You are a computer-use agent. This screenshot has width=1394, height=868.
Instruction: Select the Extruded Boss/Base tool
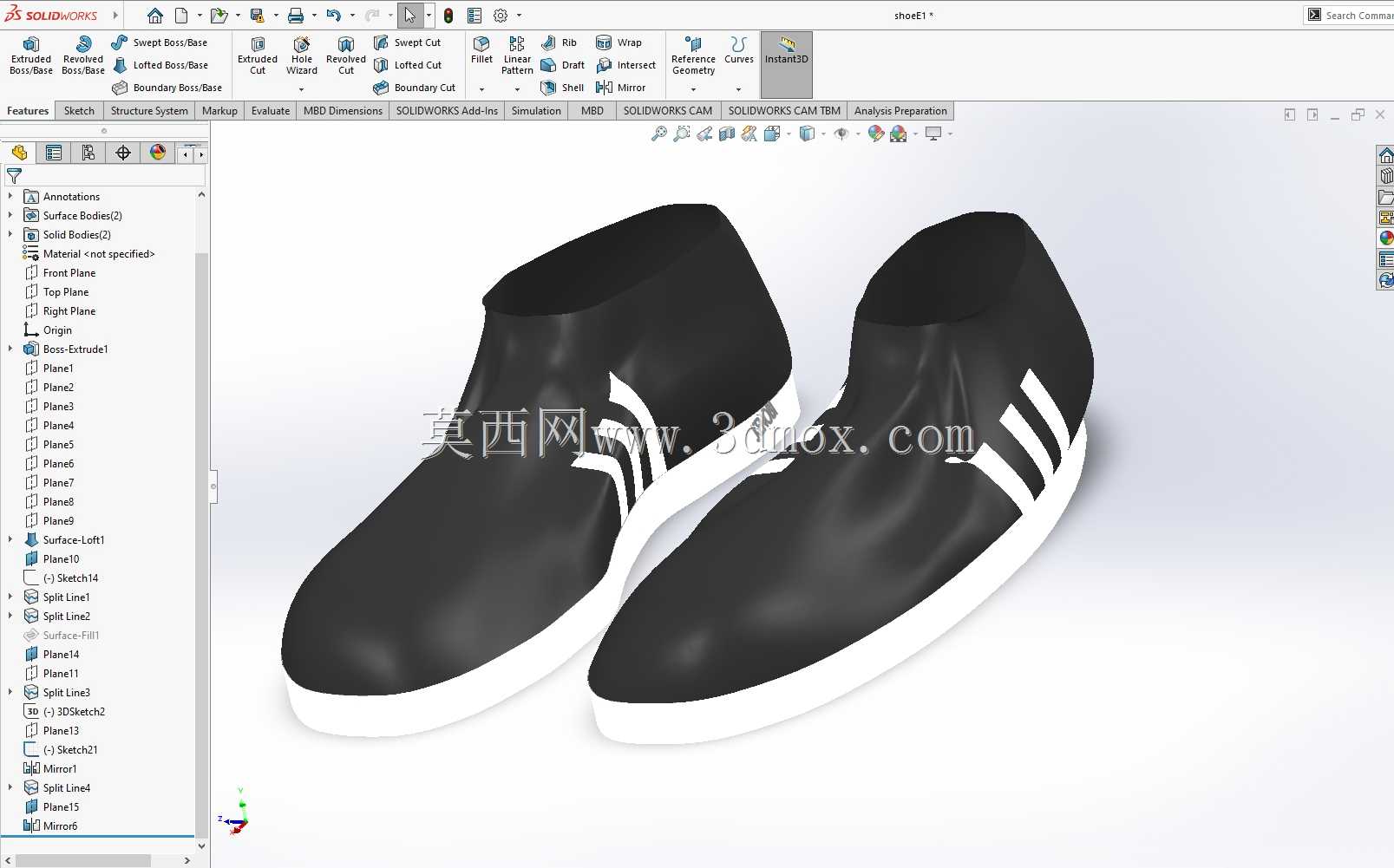pyautogui.click(x=31, y=56)
